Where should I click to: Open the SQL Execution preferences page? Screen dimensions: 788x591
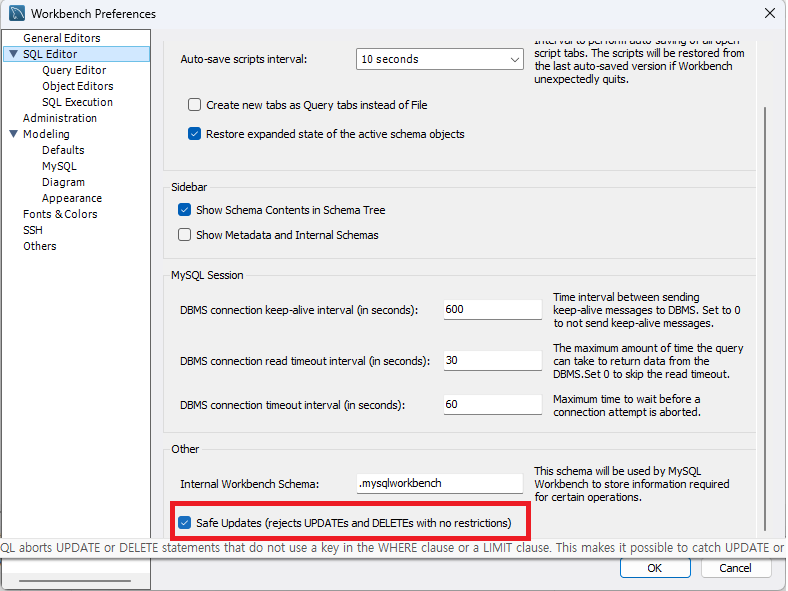pyautogui.click(x=77, y=102)
